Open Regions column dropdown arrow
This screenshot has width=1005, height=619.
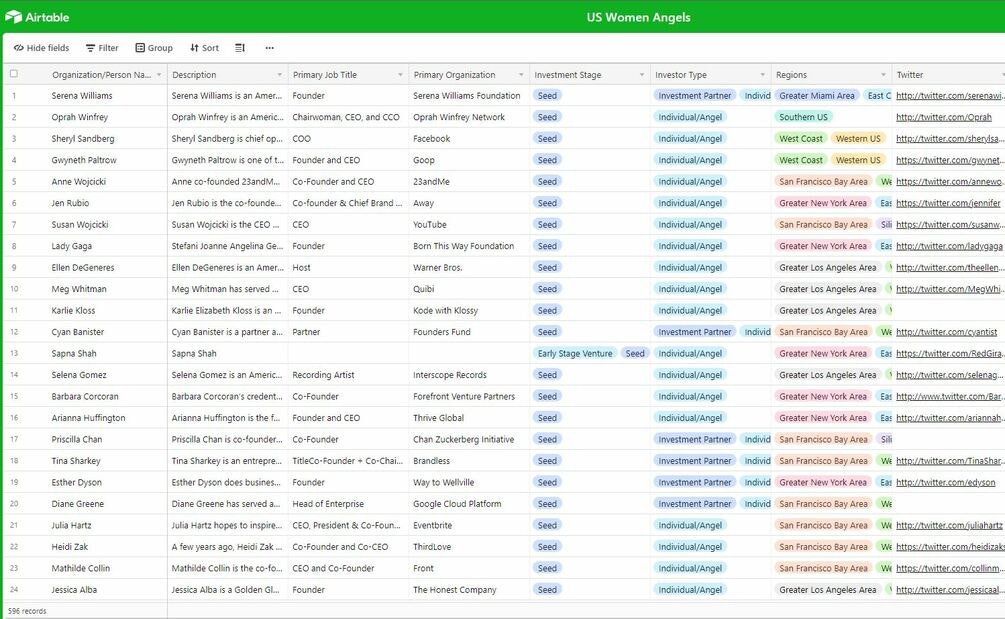[x=883, y=75]
